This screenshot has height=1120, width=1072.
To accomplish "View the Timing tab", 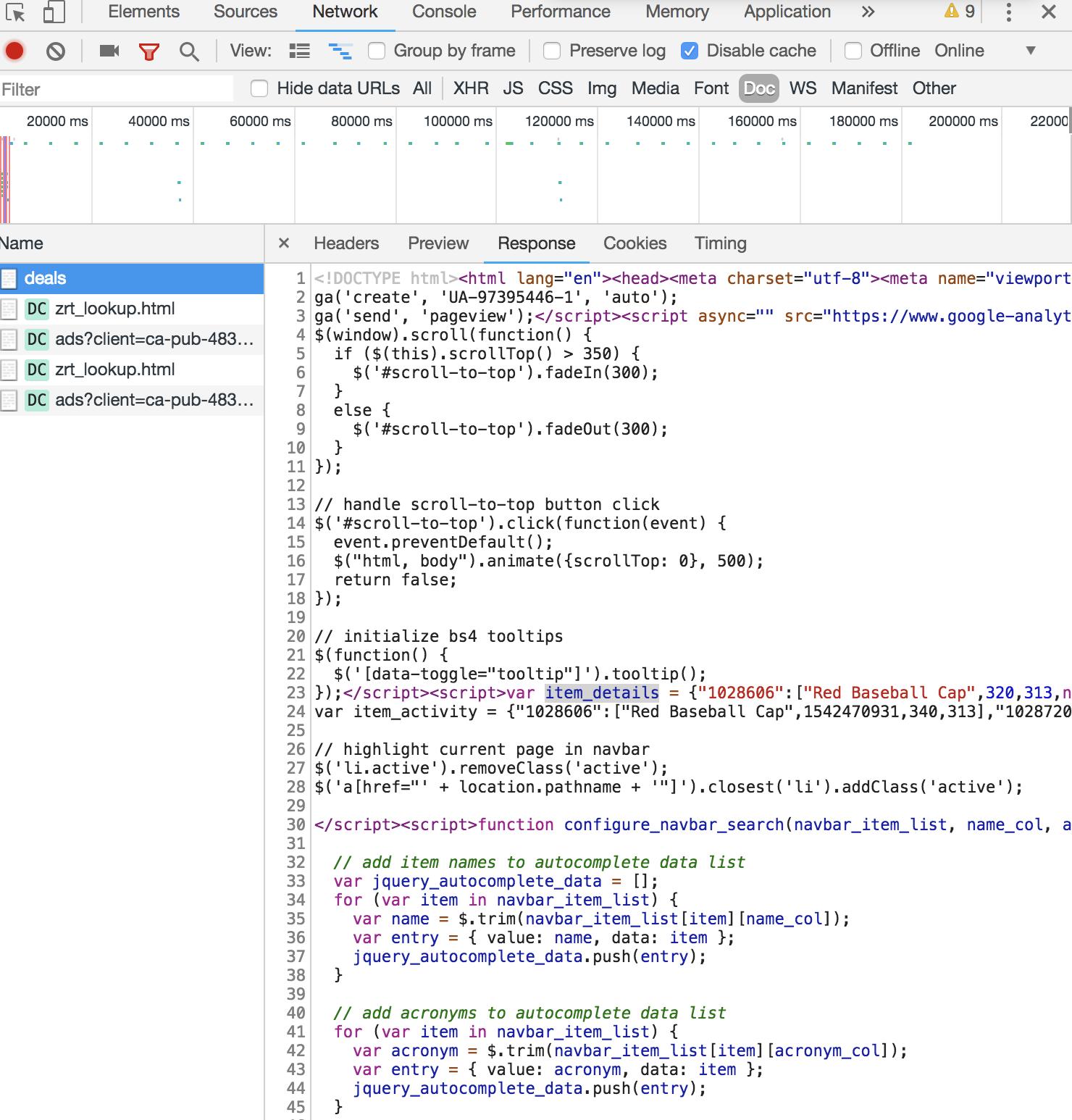I will pos(721,243).
